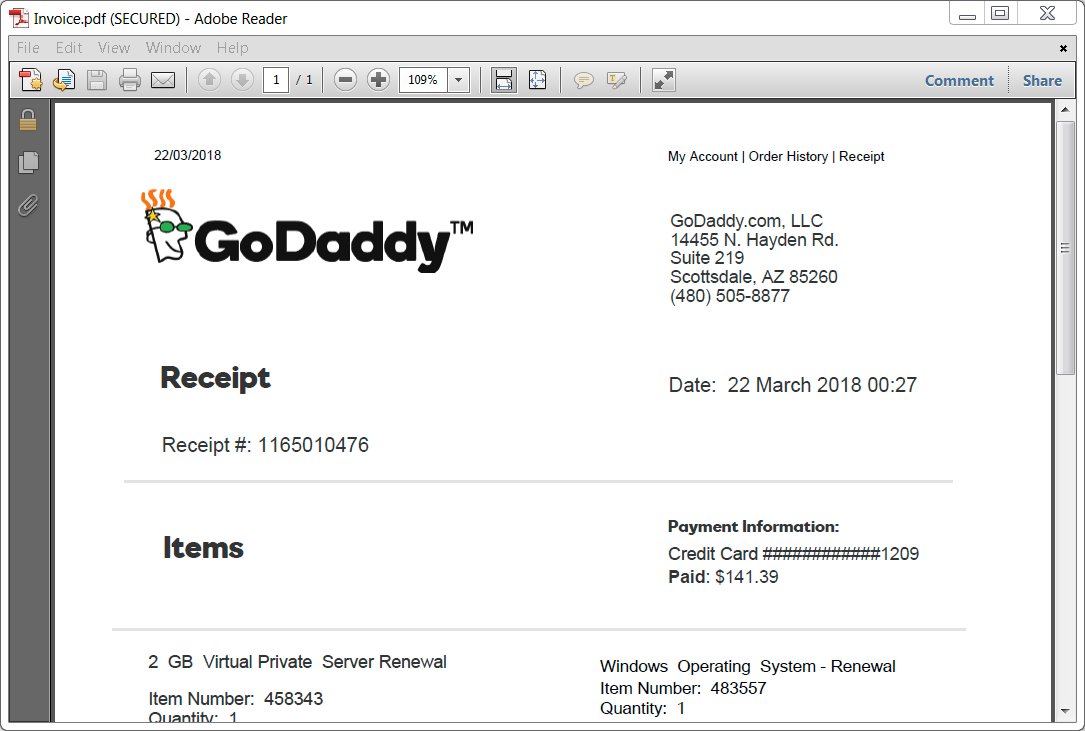This screenshot has height=731, width=1085.
Task: Click the Paid: $141.39 amount
Action: click(x=723, y=577)
